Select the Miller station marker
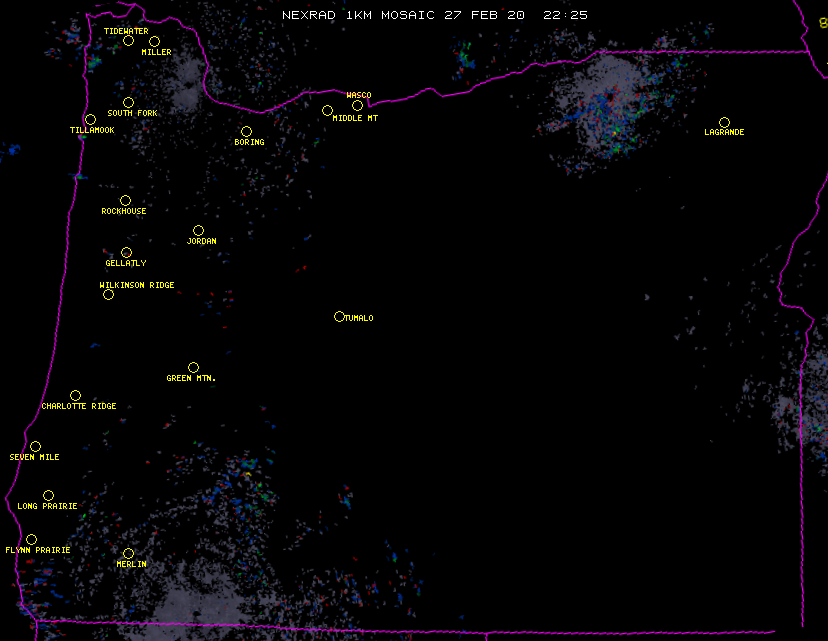Screen dimensions: 828x641 pyautogui.click(x=154, y=41)
